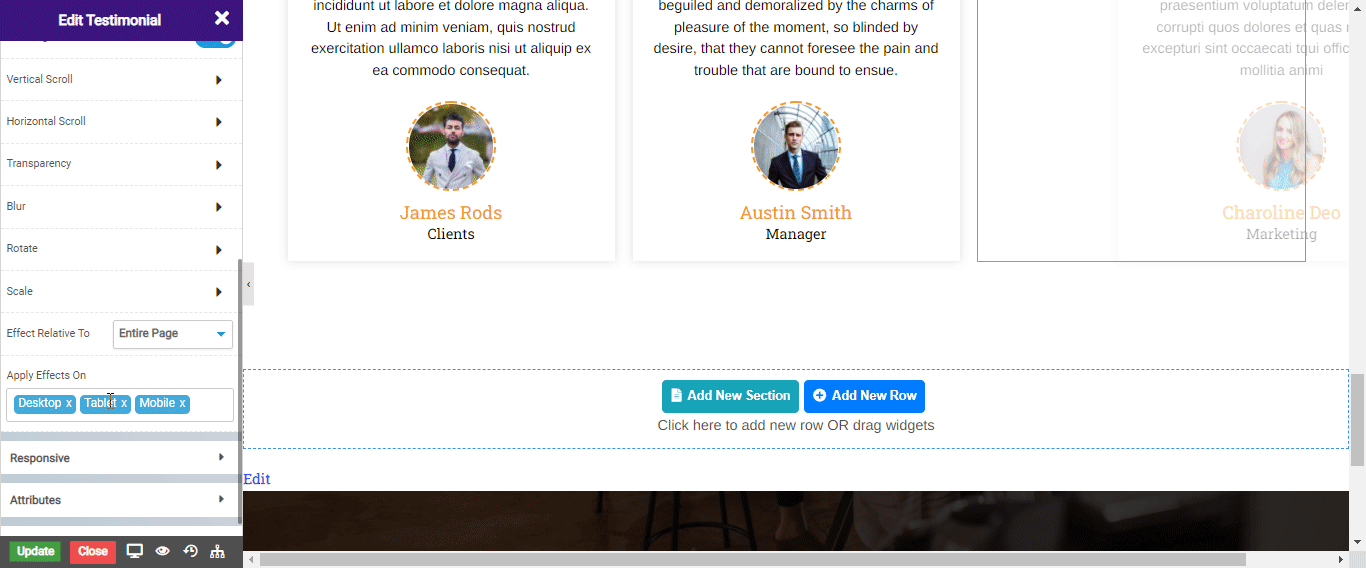Click the Apply Effects On tags input field
Image resolution: width=1366 pixels, height=568 pixels.
pyautogui.click(x=212, y=404)
